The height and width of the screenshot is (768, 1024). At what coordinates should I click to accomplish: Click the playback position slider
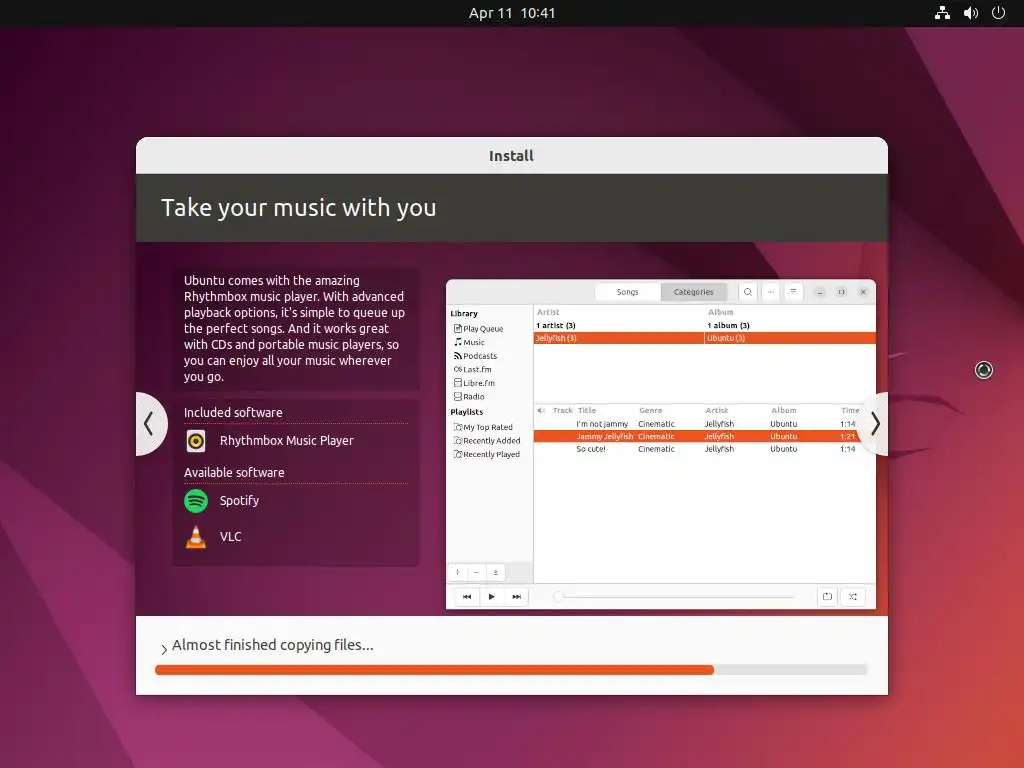(x=674, y=597)
